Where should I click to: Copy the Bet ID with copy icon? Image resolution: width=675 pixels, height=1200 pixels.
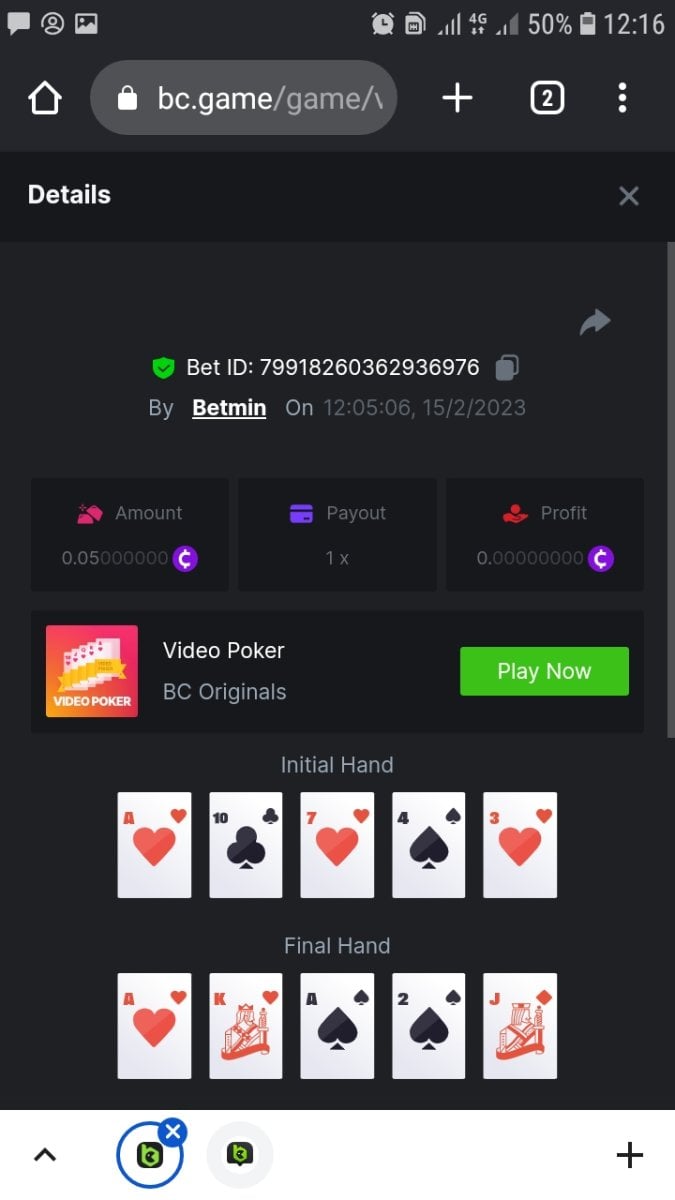pyautogui.click(x=507, y=368)
